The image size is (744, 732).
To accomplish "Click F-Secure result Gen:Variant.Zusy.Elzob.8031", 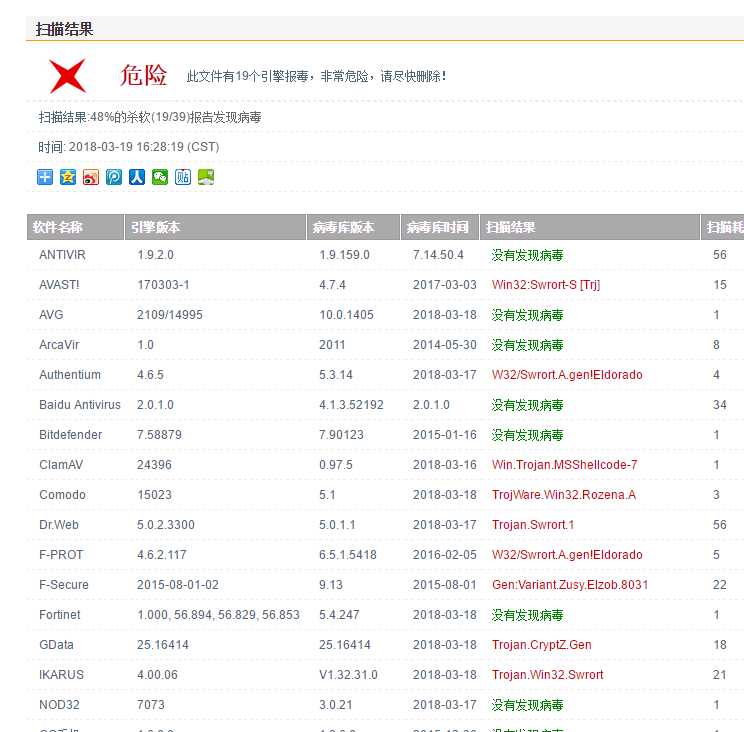I will 570,584.
